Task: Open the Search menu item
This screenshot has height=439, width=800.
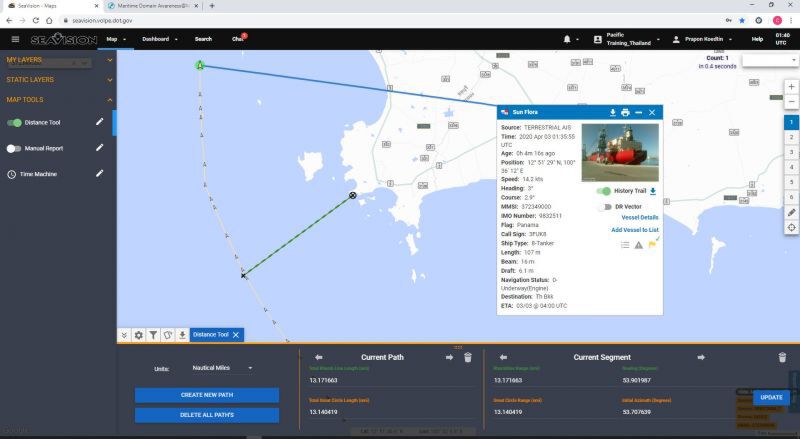Action: (203, 39)
